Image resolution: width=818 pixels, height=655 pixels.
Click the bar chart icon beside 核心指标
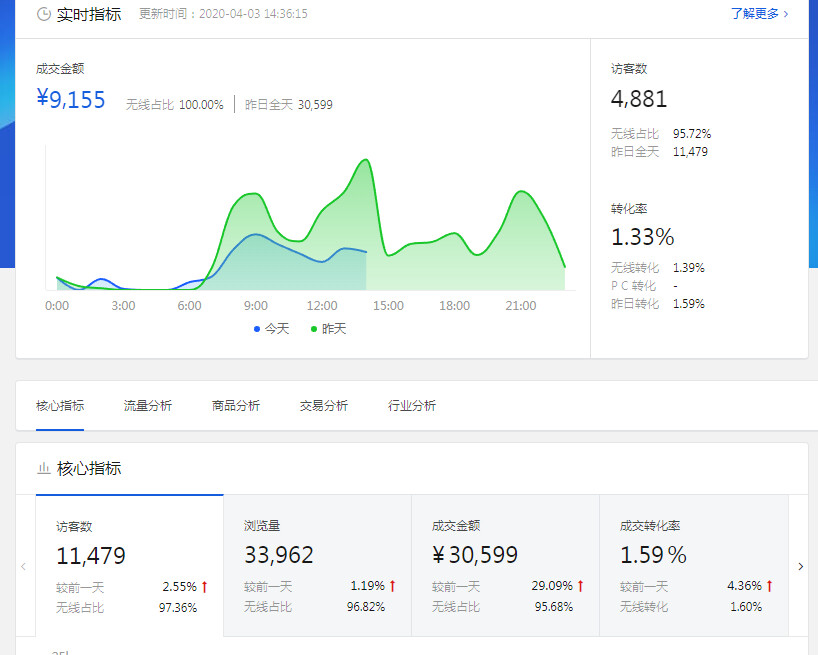click(x=44, y=468)
